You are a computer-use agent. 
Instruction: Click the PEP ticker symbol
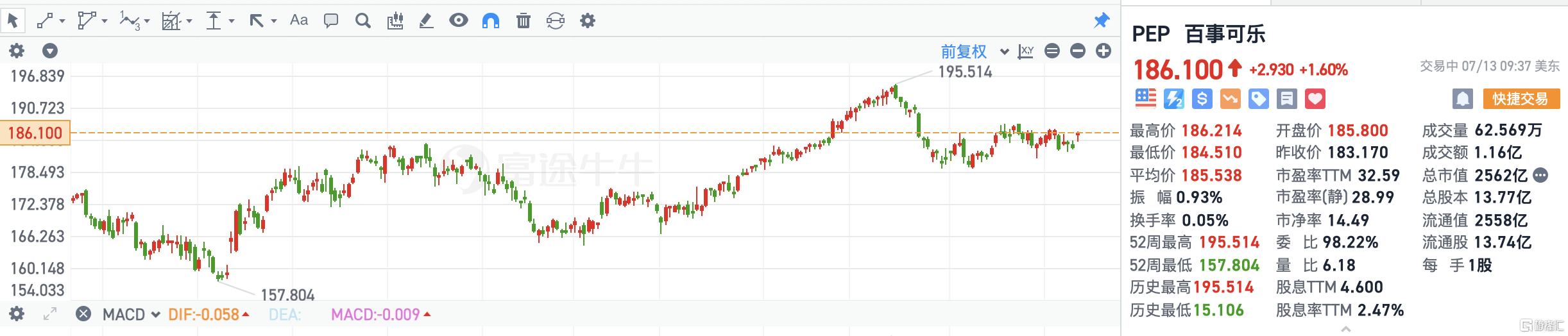click(x=1151, y=34)
